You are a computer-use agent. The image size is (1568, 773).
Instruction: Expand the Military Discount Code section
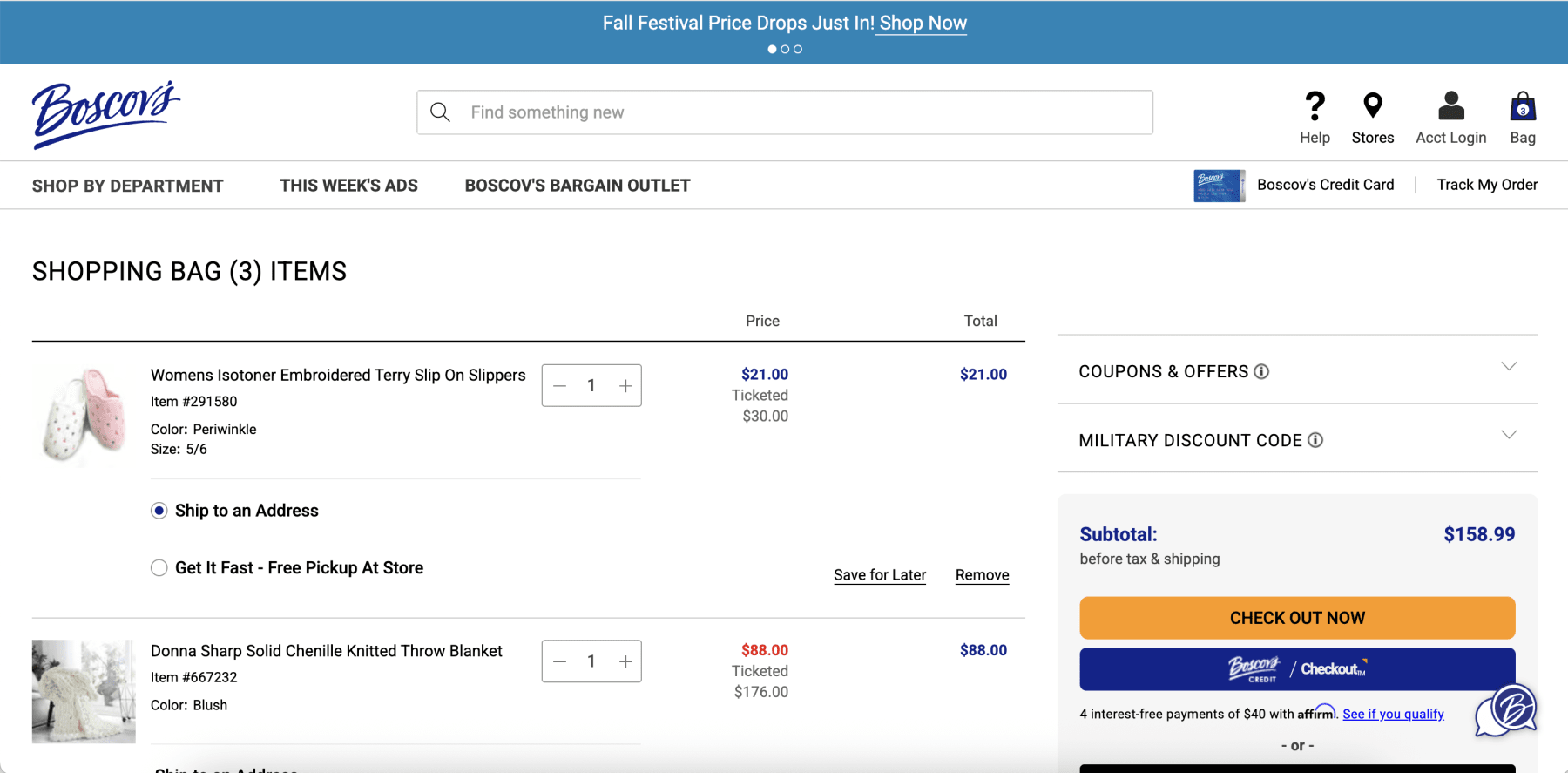pyautogui.click(x=1509, y=435)
